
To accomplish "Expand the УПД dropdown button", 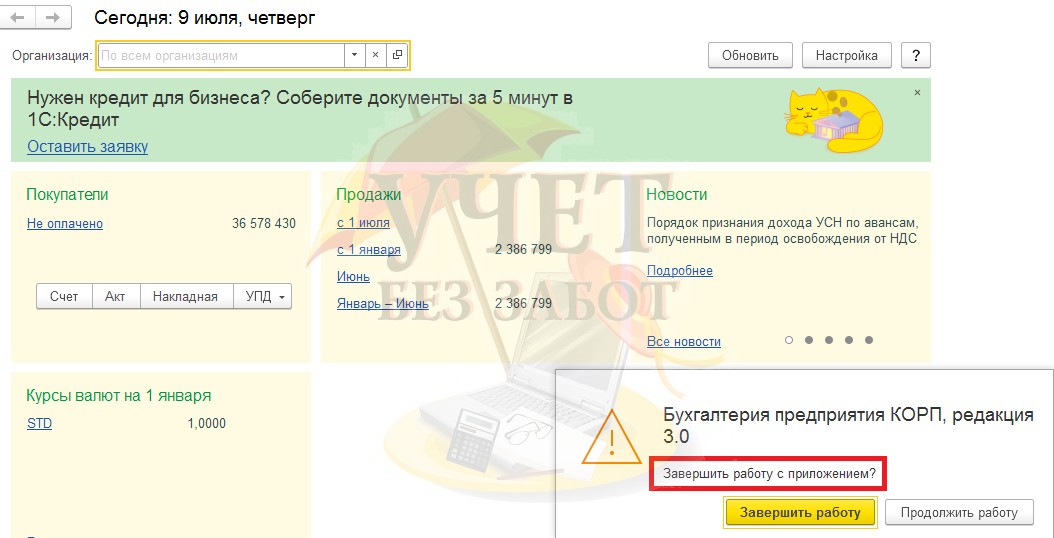I will point(263,297).
